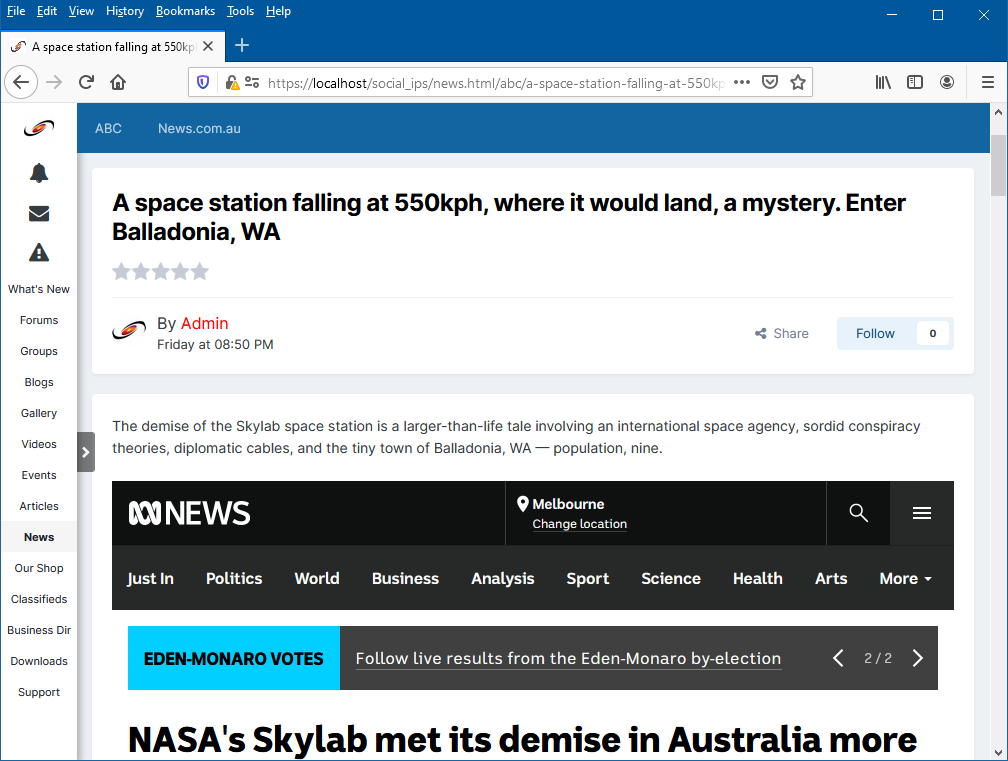Viewport: 1008px width, 761px height.
Task: Select the ABC category tab
Action: point(108,129)
